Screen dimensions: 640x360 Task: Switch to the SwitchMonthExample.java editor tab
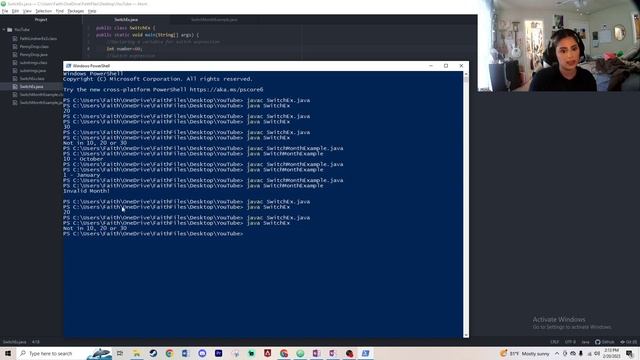pyautogui.click(x=214, y=20)
